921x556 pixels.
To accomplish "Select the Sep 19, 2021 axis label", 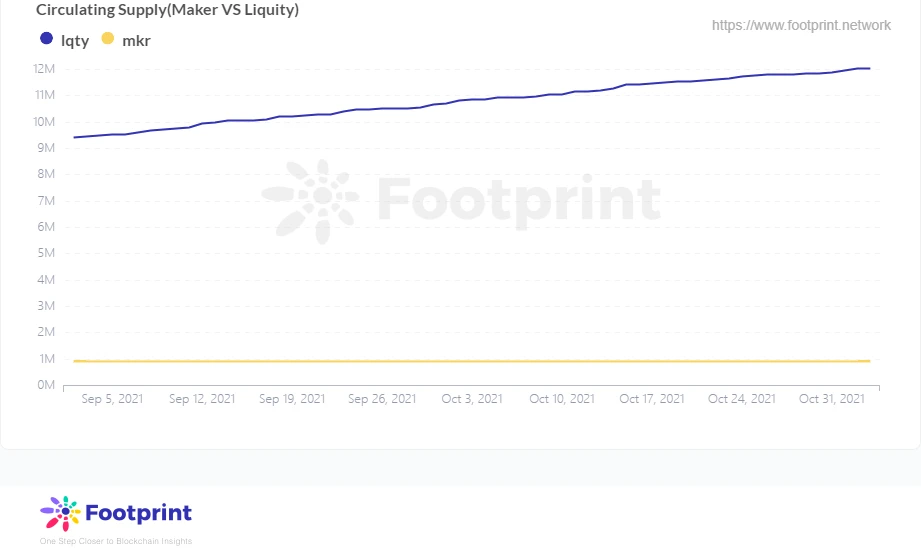I will [292, 398].
